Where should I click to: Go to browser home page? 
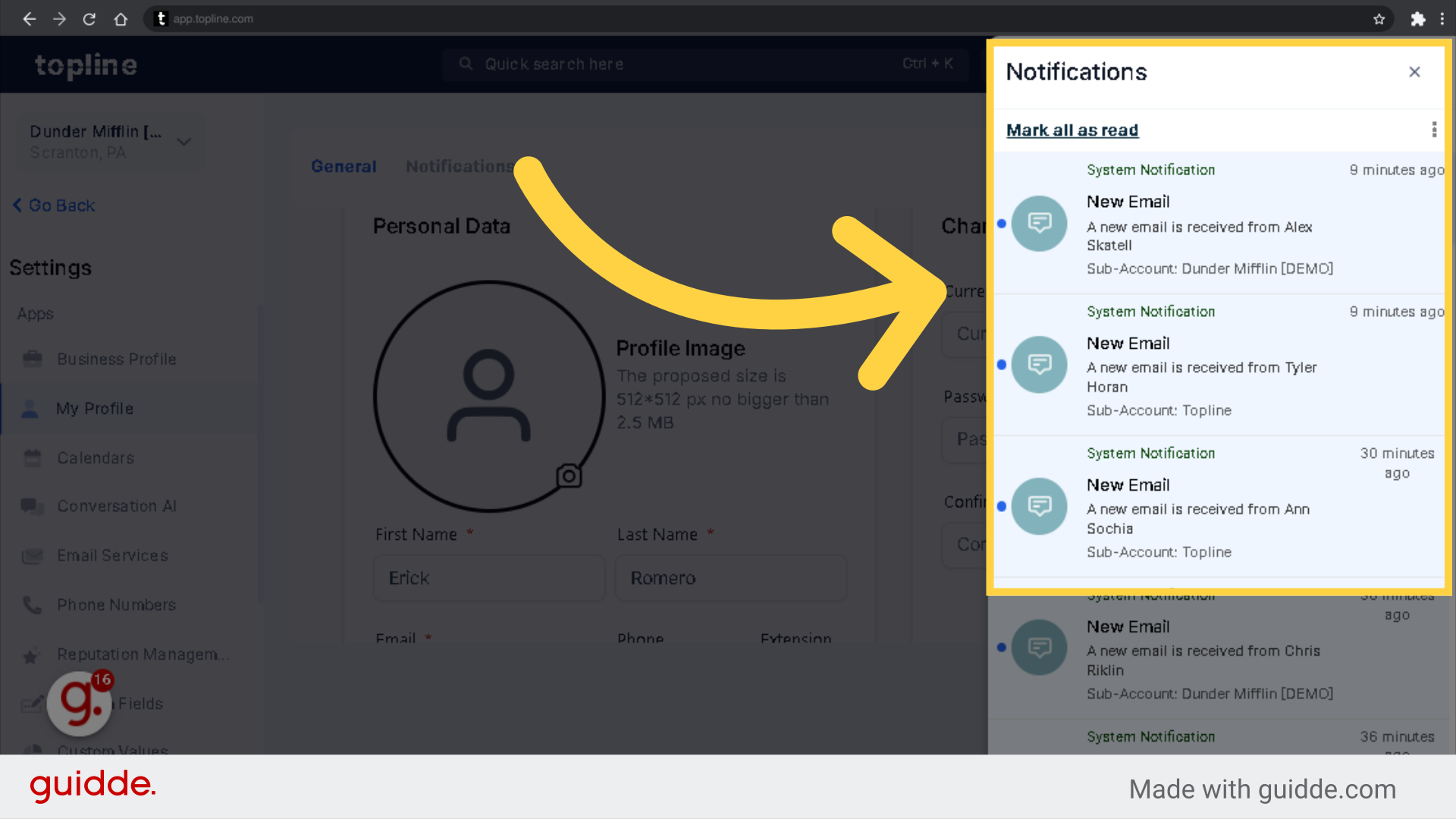[x=121, y=19]
